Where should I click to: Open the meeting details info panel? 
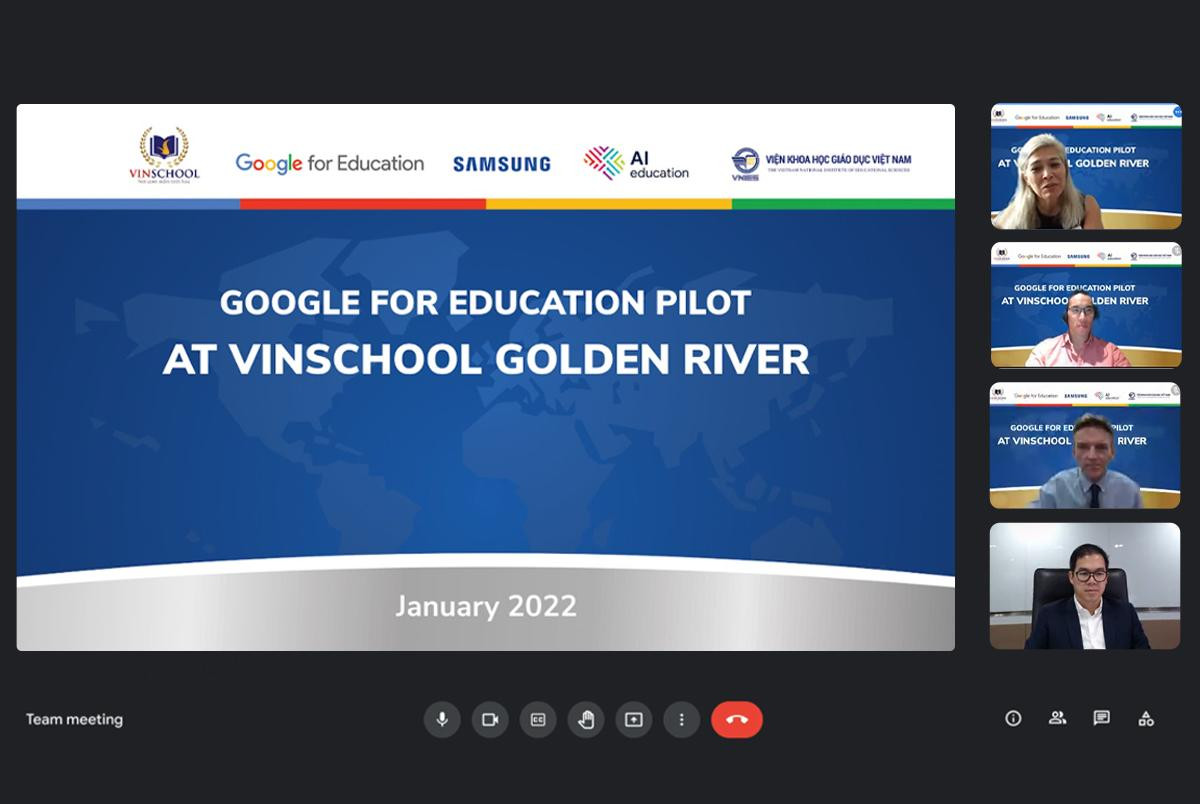coord(1013,718)
